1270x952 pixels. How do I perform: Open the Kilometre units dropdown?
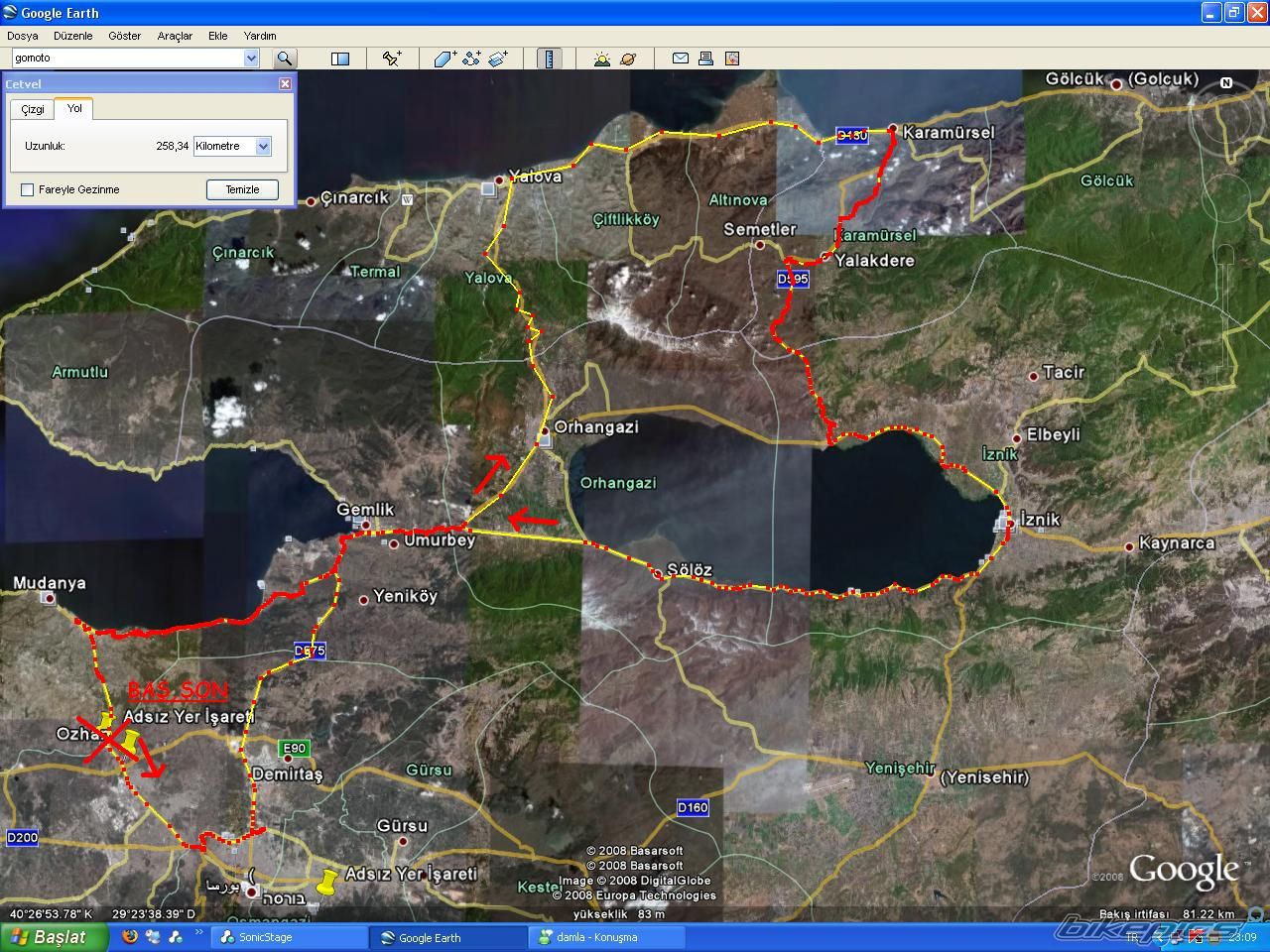point(263,146)
